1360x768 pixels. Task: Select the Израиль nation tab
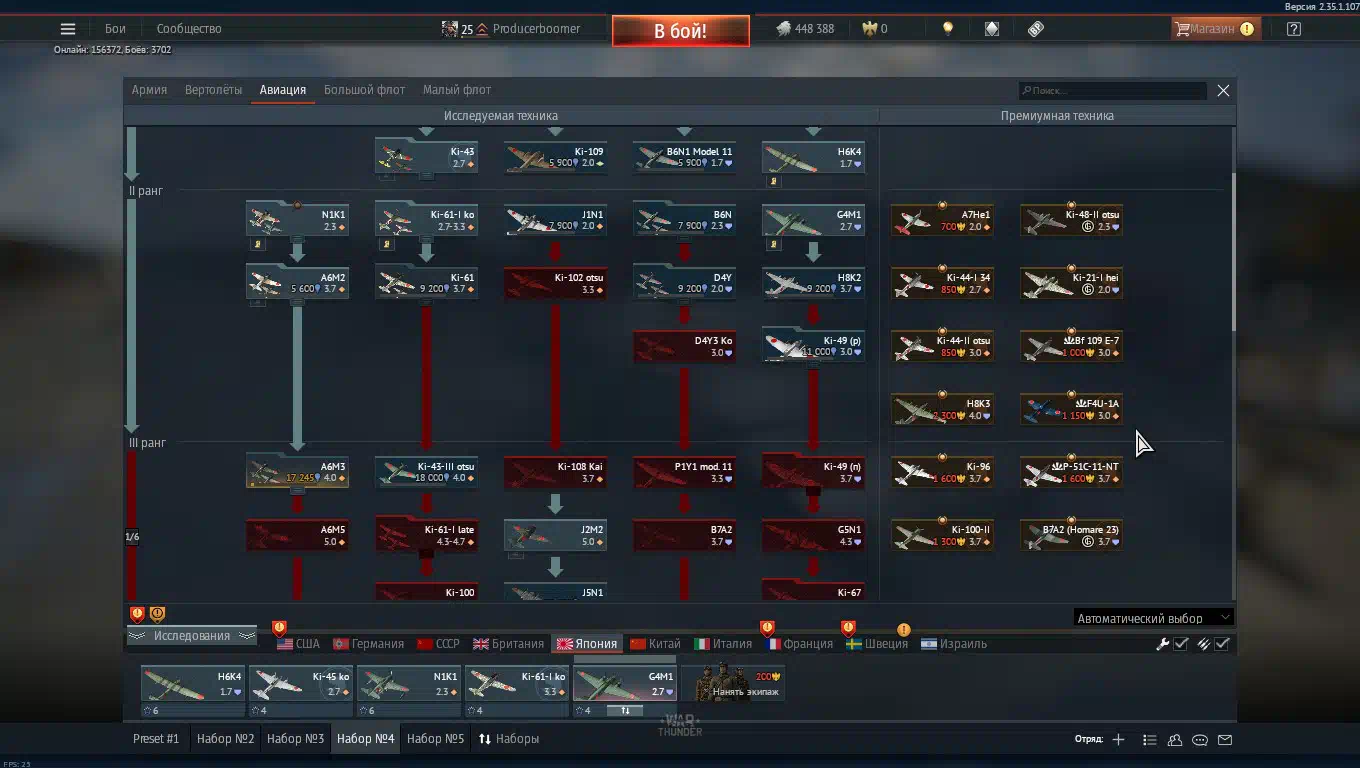(954, 644)
